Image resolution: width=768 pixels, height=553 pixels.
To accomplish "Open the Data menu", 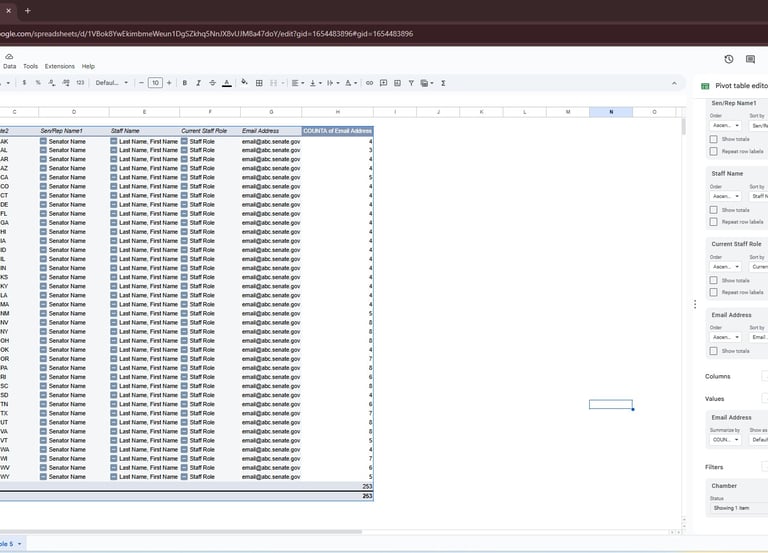I will (x=10, y=66).
